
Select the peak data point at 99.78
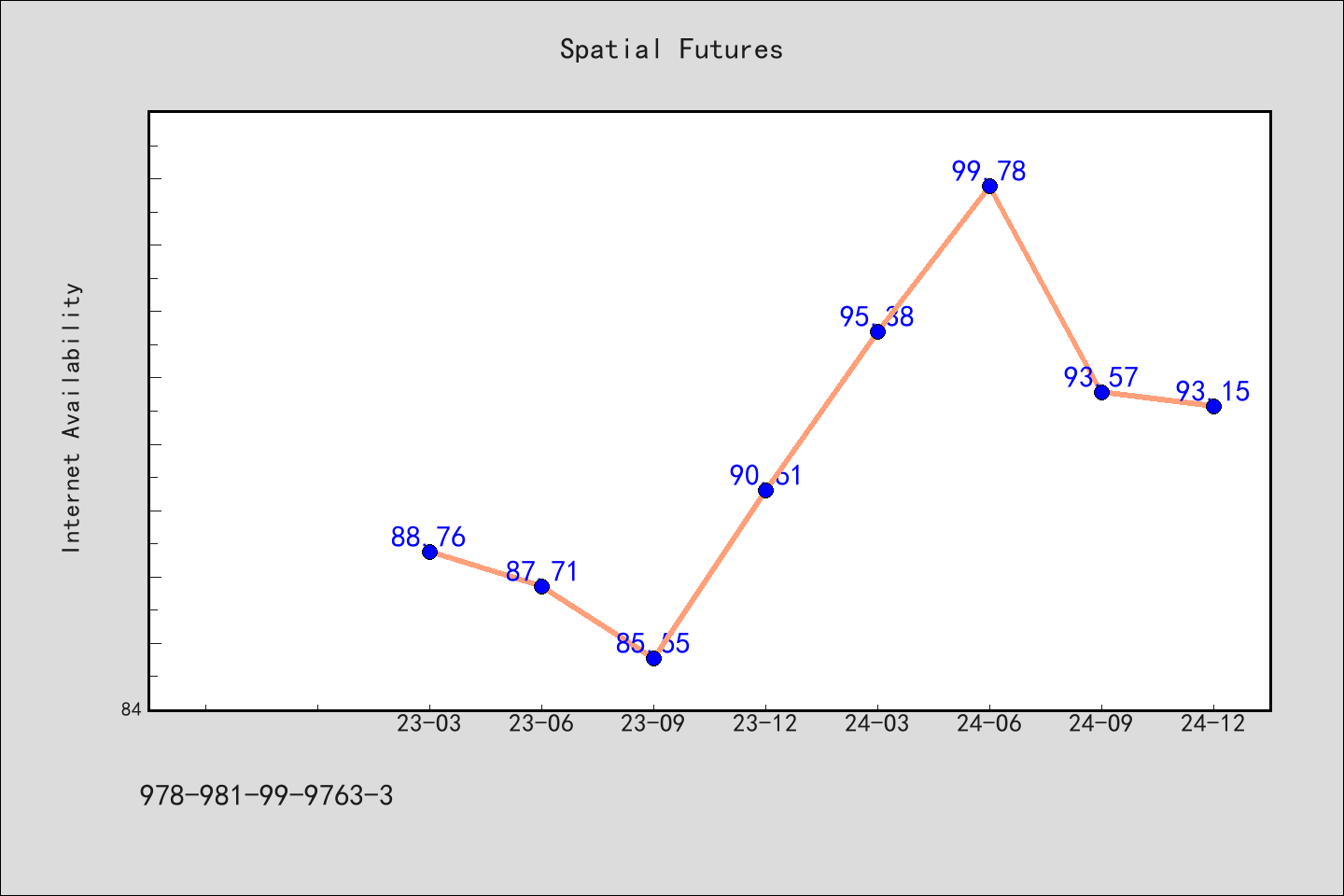989,186
